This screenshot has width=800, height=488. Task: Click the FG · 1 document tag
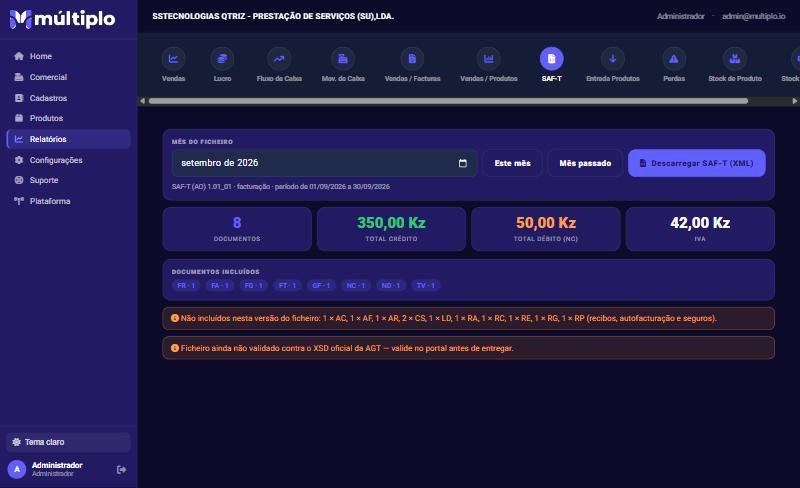(254, 285)
